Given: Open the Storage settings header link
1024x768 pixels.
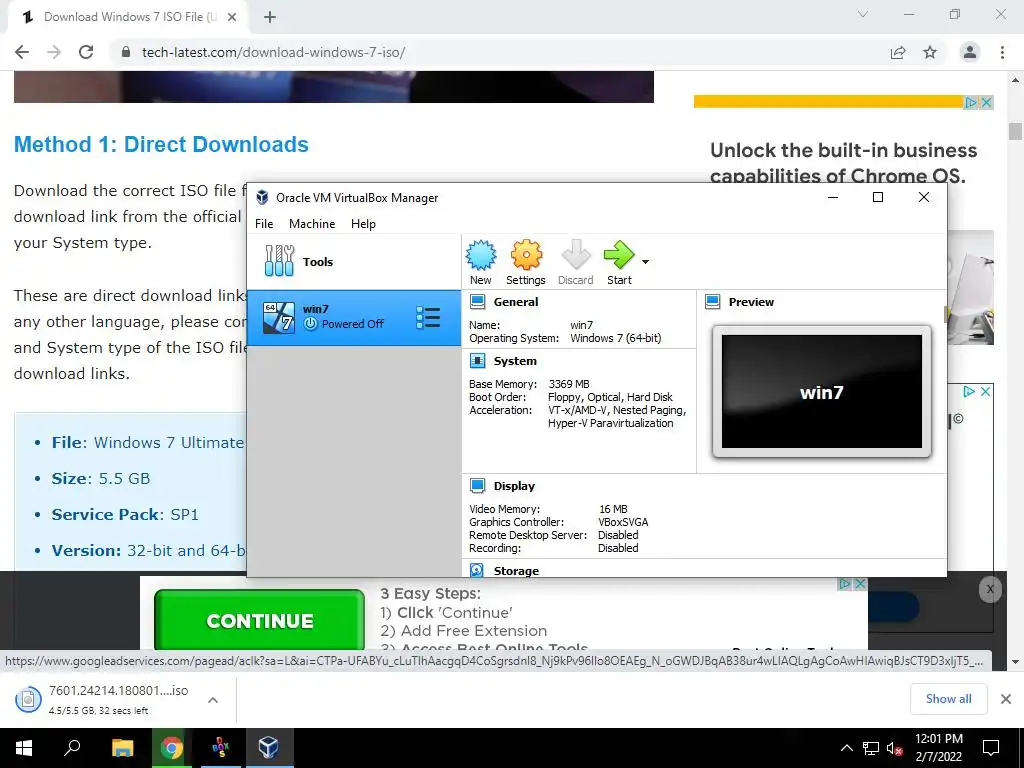Looking at the screenshot, I should [x=516, y=571].
